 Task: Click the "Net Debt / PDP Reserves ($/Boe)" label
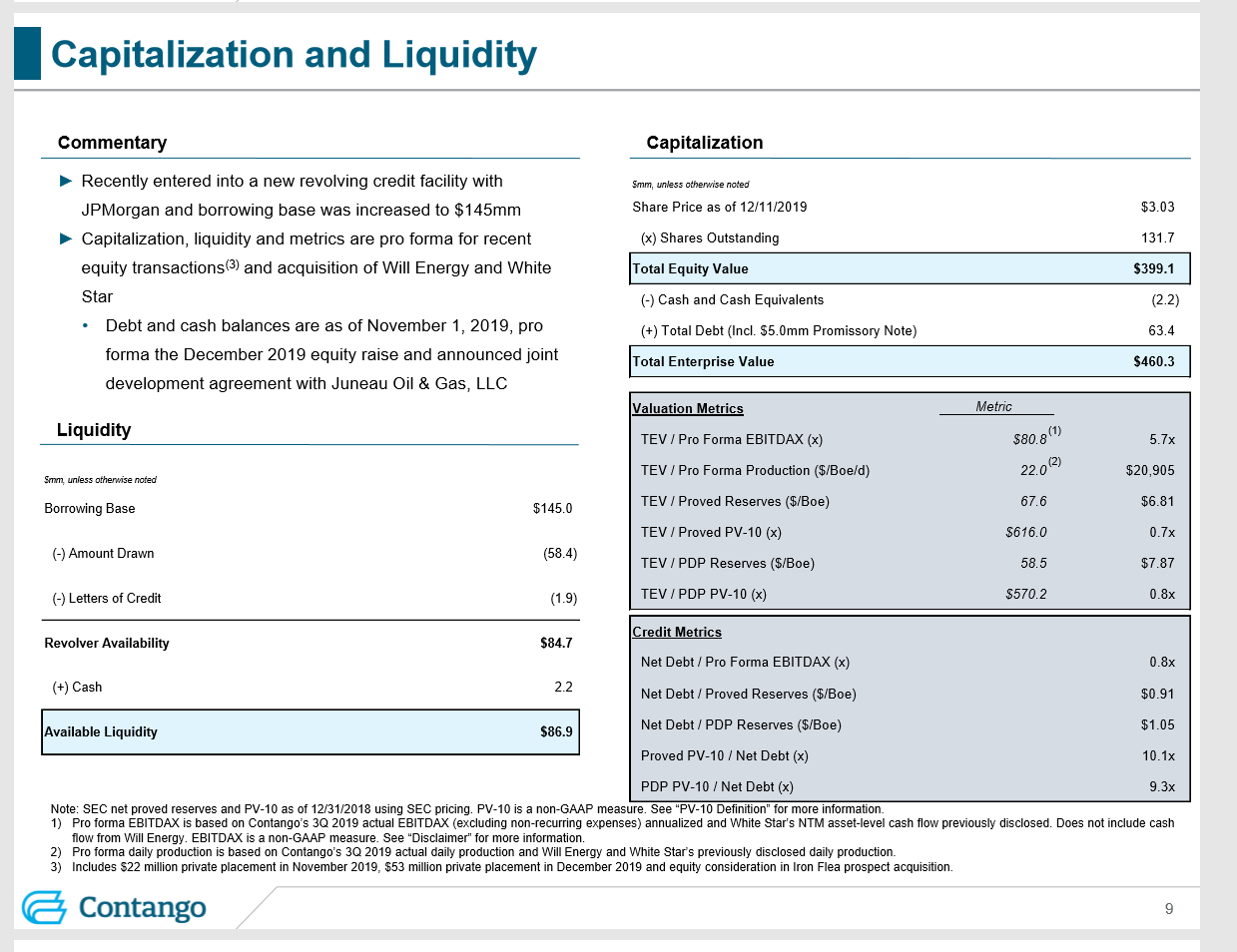click(x=741, y=724)
